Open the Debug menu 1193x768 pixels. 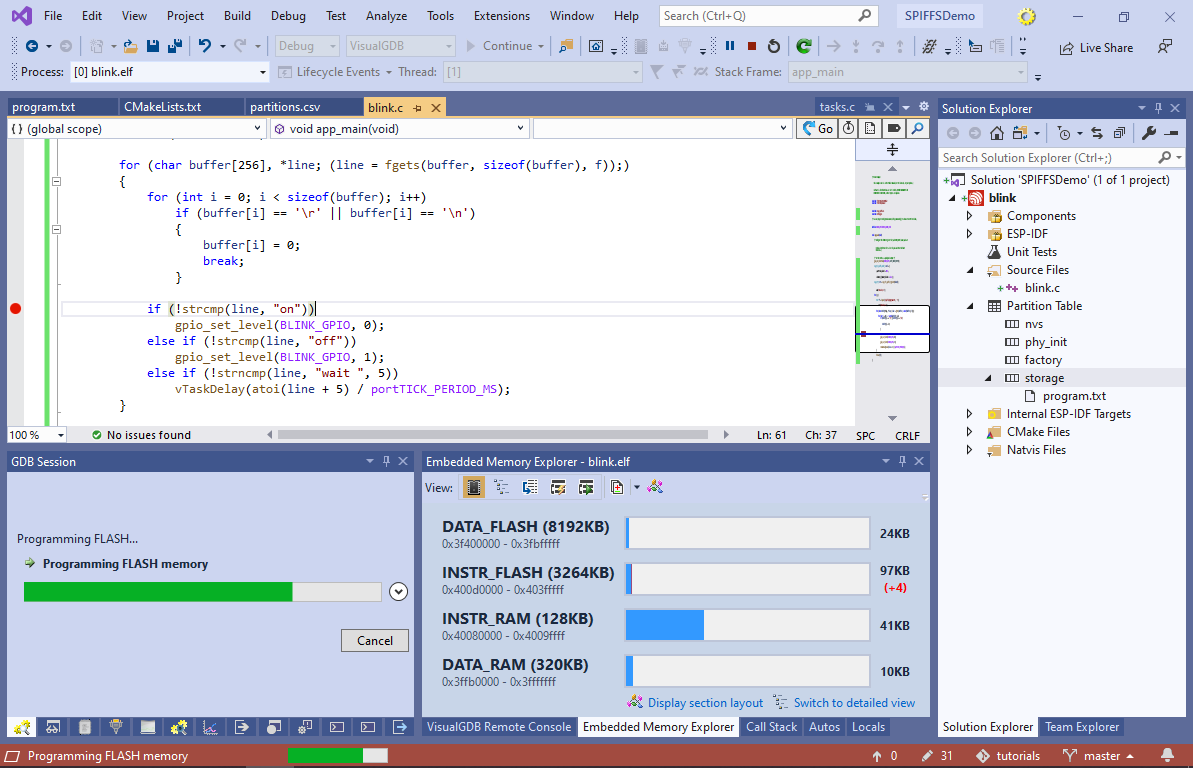288,16
